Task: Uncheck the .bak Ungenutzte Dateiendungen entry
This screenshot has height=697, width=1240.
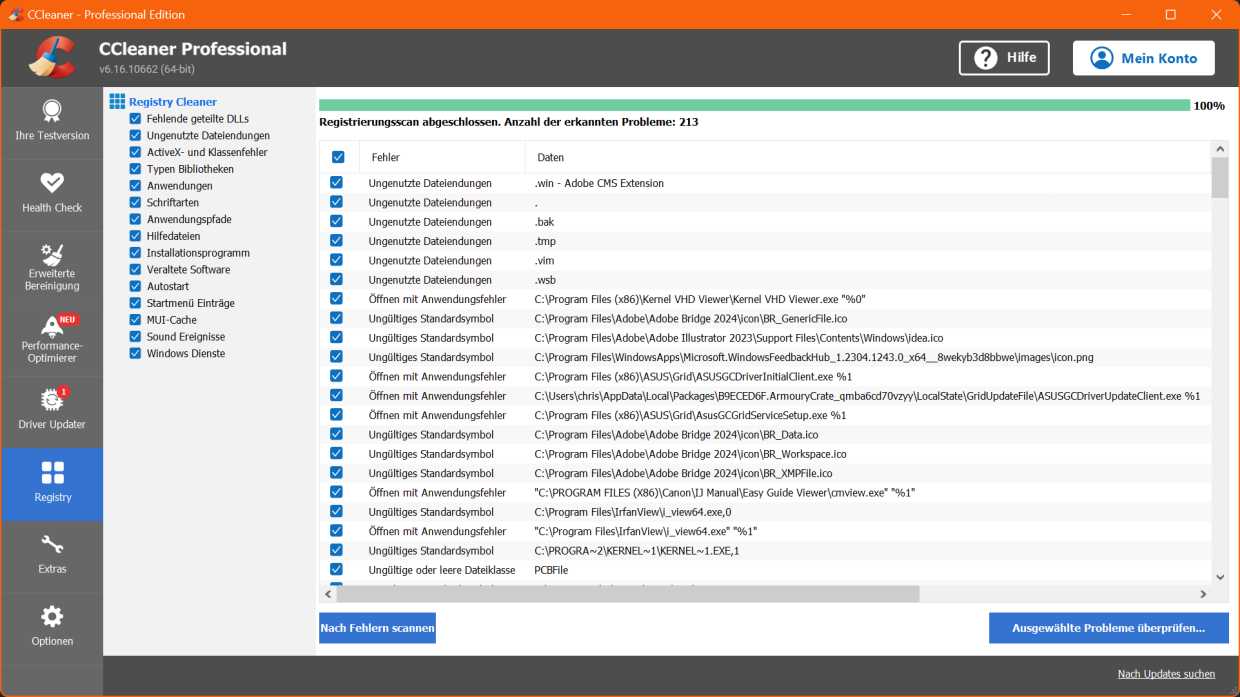Action: pos(337,221)
